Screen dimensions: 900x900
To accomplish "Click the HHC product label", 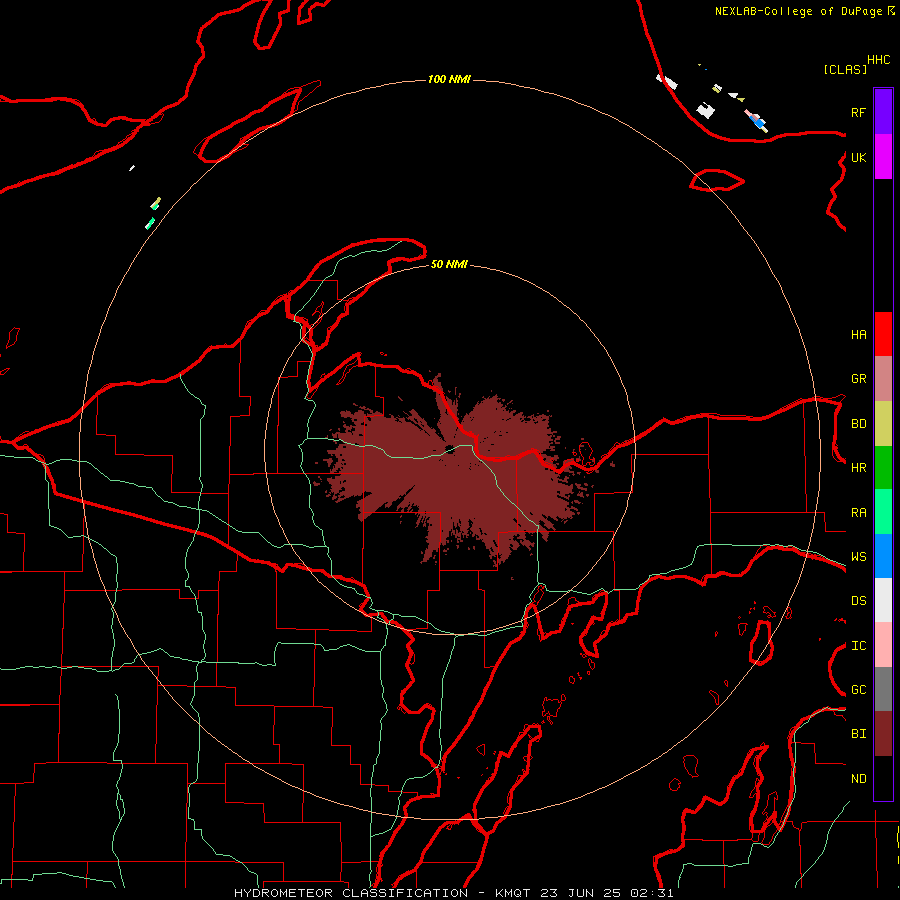I will pos(878,60).
